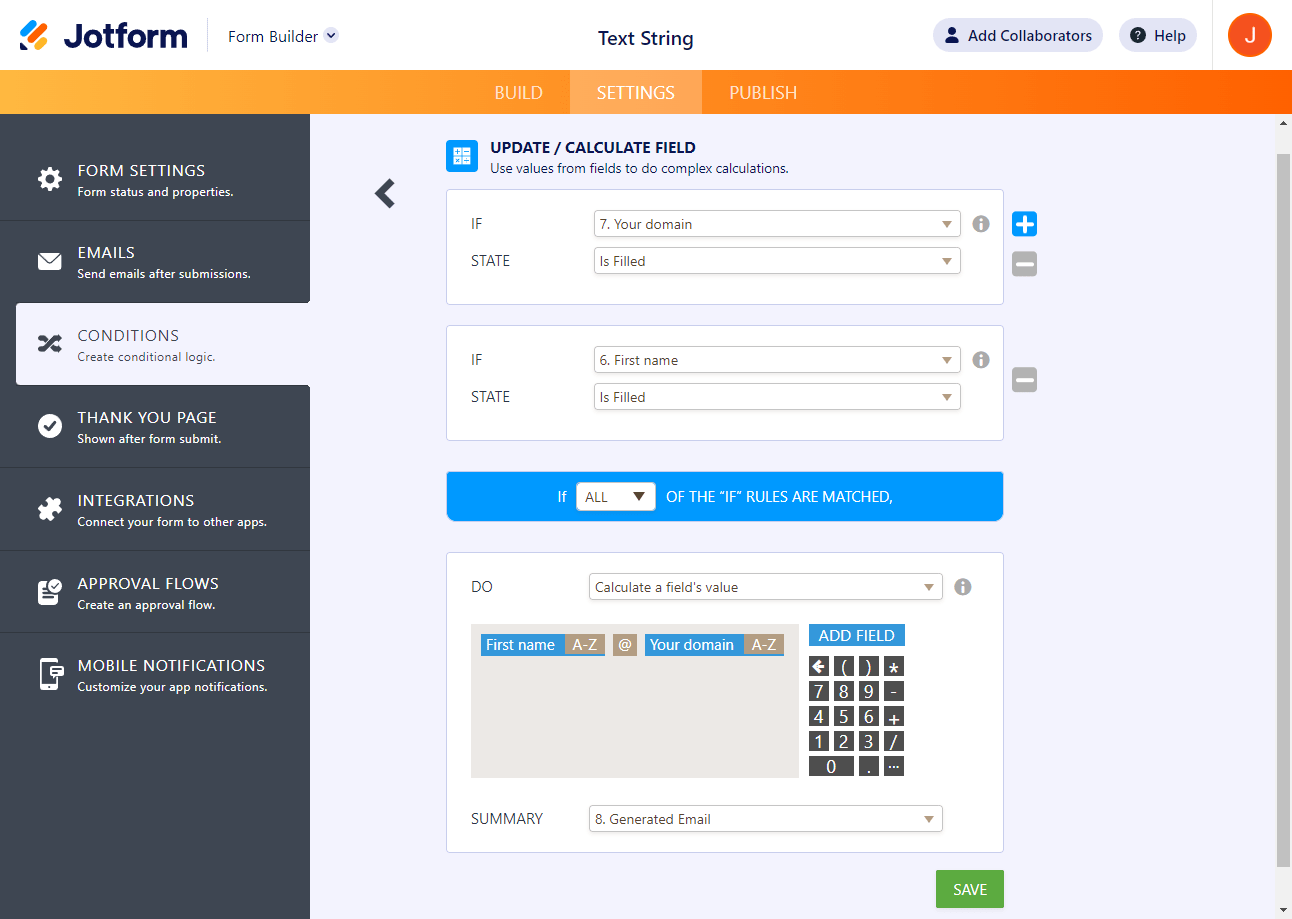Click the 8 key on keypad

[844, 692]
